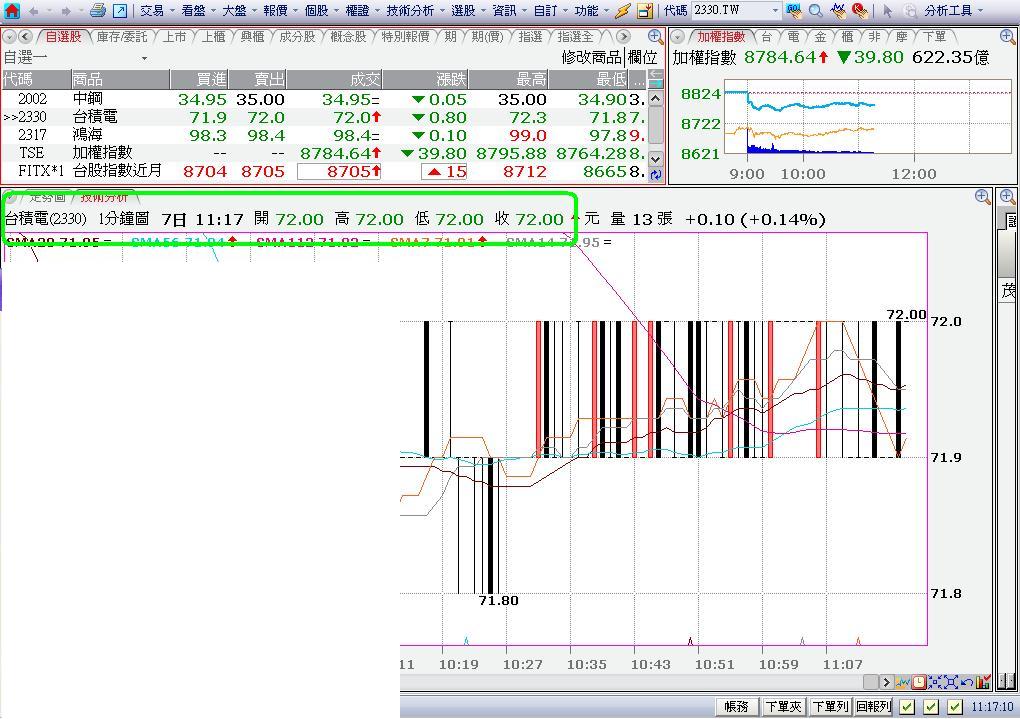The width and height of the screenshot is (1020, 719).
Task: Click the yellow save-layout icon
Action: (x=645, y=10)
